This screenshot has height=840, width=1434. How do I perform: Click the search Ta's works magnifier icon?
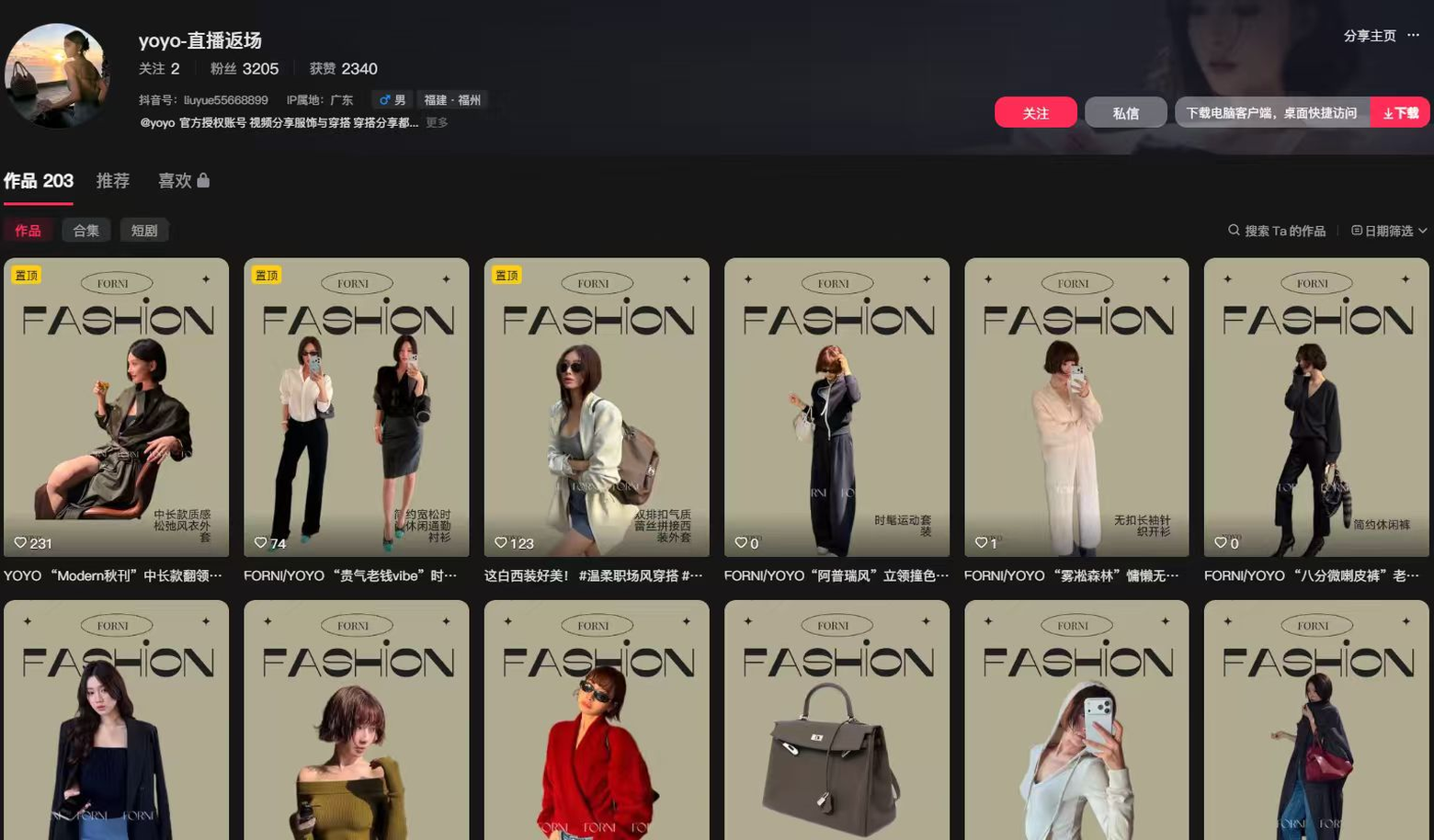click(x=1234, y=230)
